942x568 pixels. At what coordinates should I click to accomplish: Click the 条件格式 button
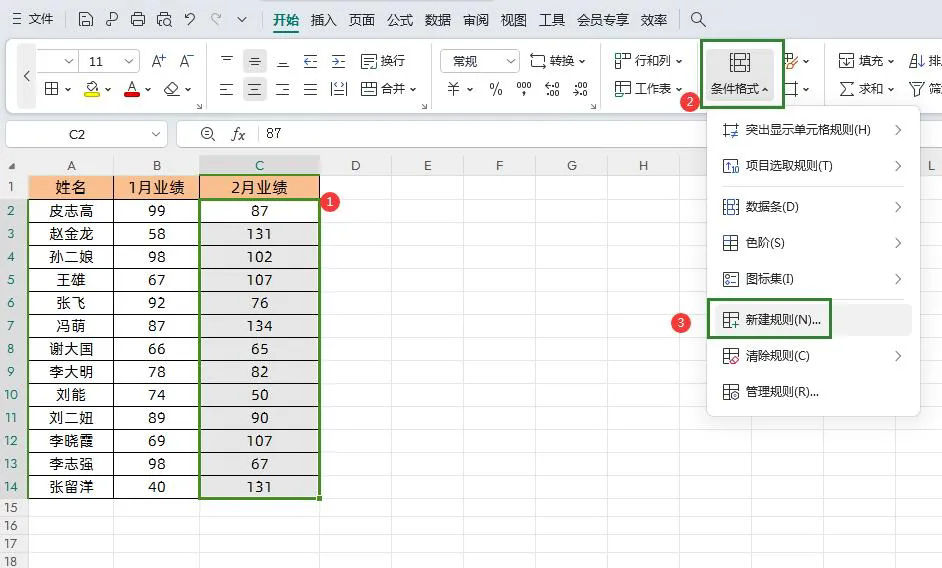740,75
